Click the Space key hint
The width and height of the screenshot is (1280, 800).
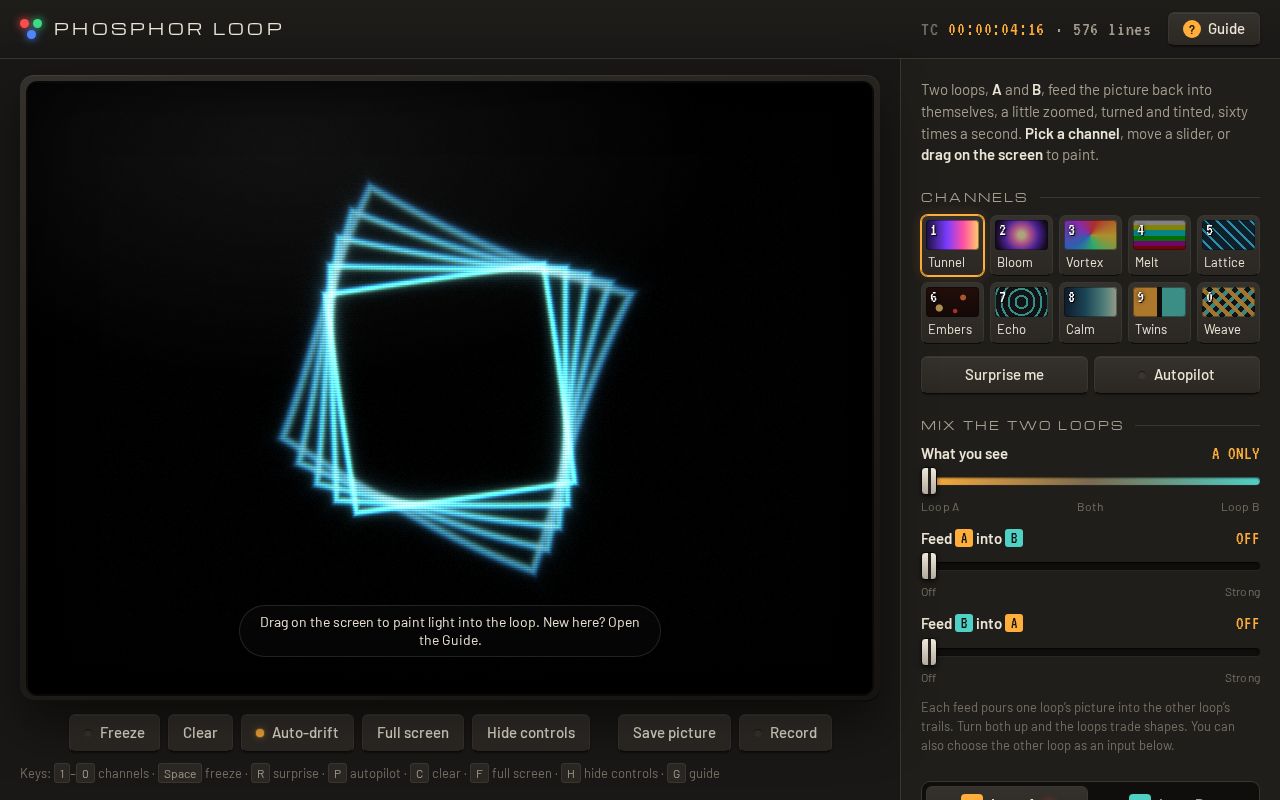click(180, 774)
